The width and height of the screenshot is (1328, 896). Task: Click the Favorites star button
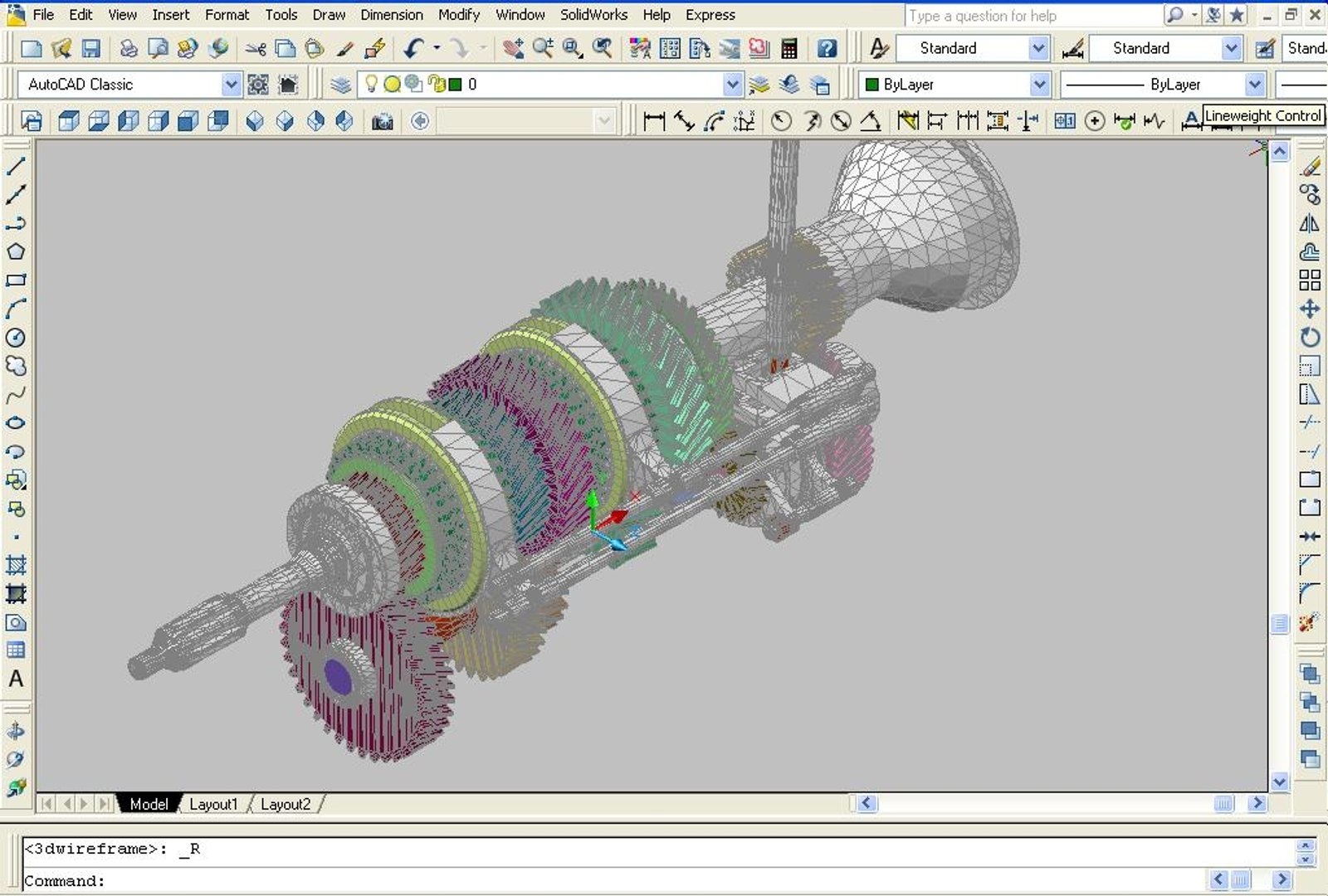[x=1237, y=15]
